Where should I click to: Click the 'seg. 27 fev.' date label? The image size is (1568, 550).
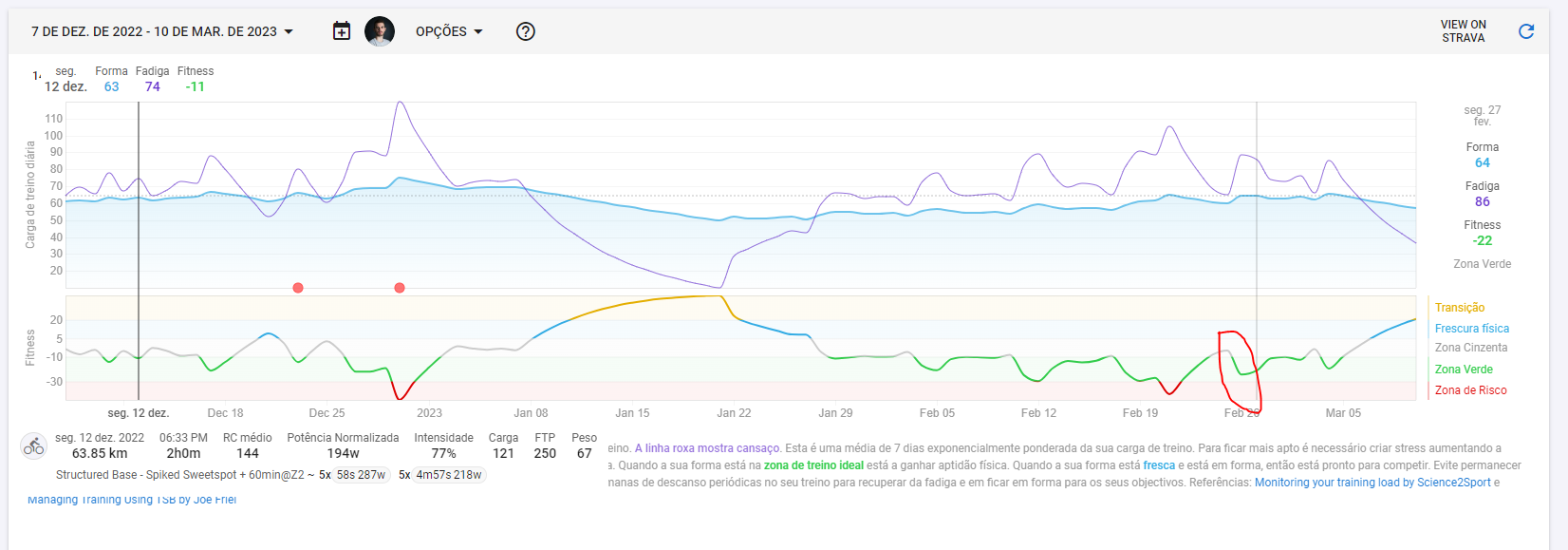click(1483, 116)
